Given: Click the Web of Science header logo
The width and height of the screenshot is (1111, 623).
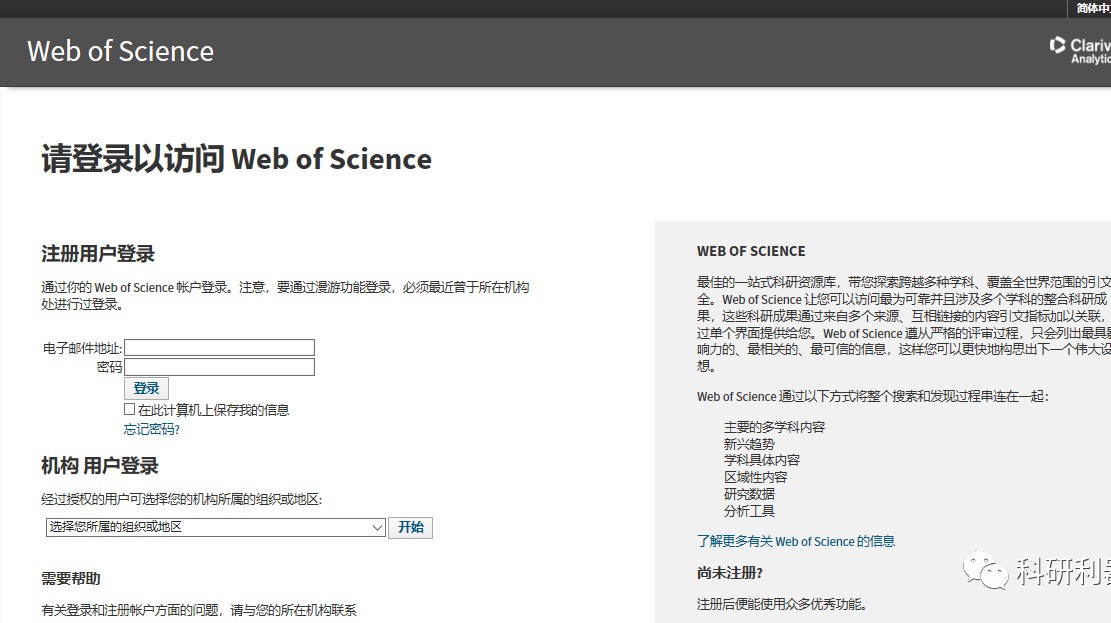Looking at the screenshot, I should coord(120,51).
